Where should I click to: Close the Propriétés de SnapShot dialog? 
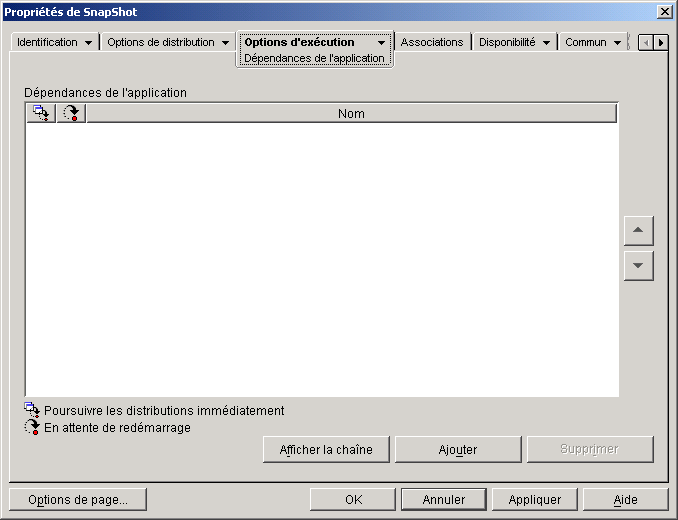click(x=665, y=12)
